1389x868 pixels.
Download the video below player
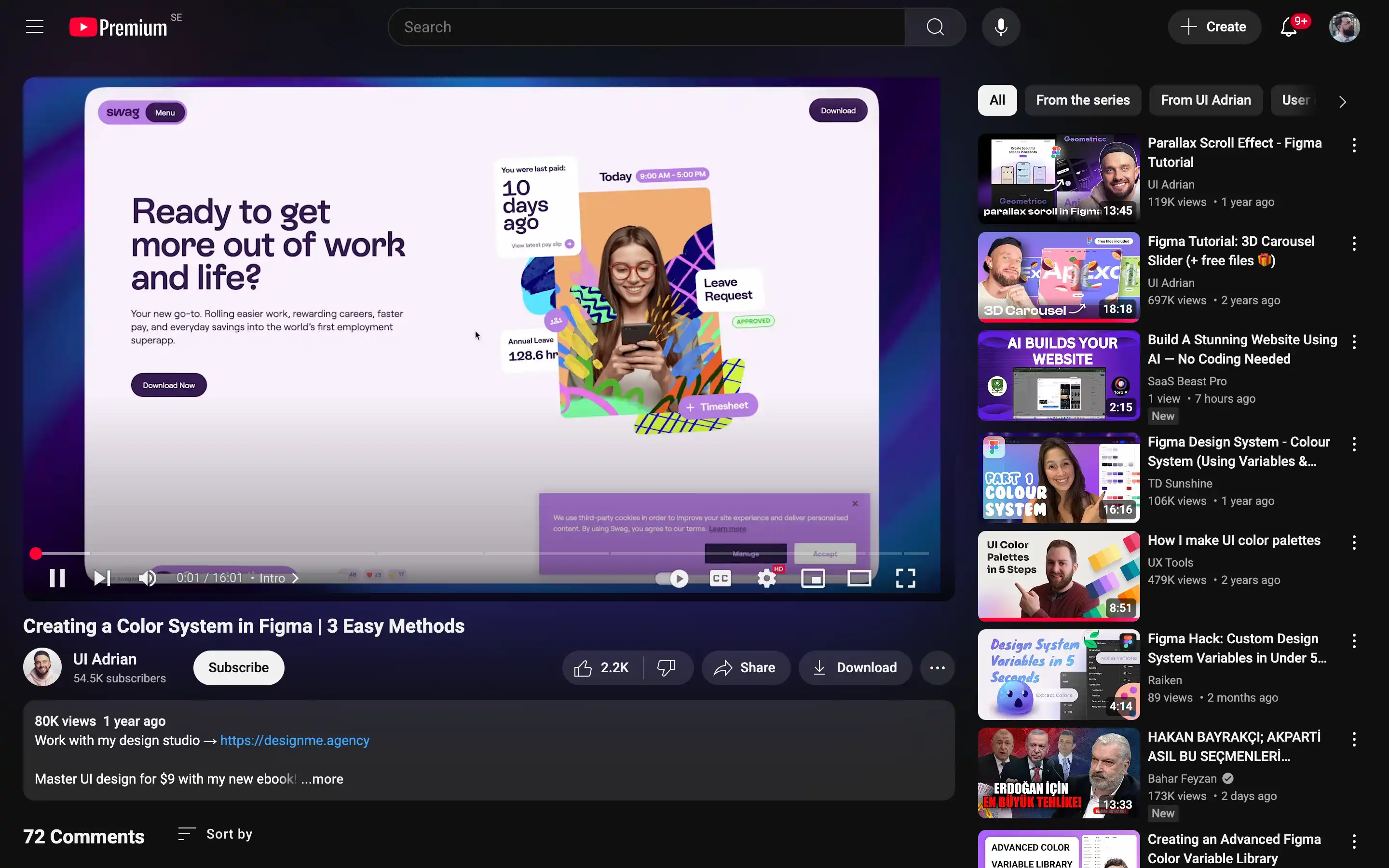(855, 668)
